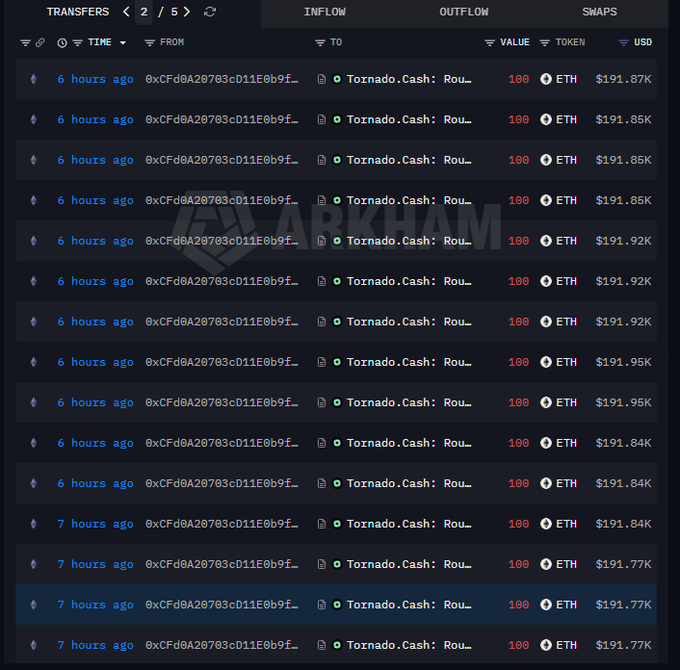Click ETH token label in $191.87K row
Screen dimensions: 680x670
[566, 79]
